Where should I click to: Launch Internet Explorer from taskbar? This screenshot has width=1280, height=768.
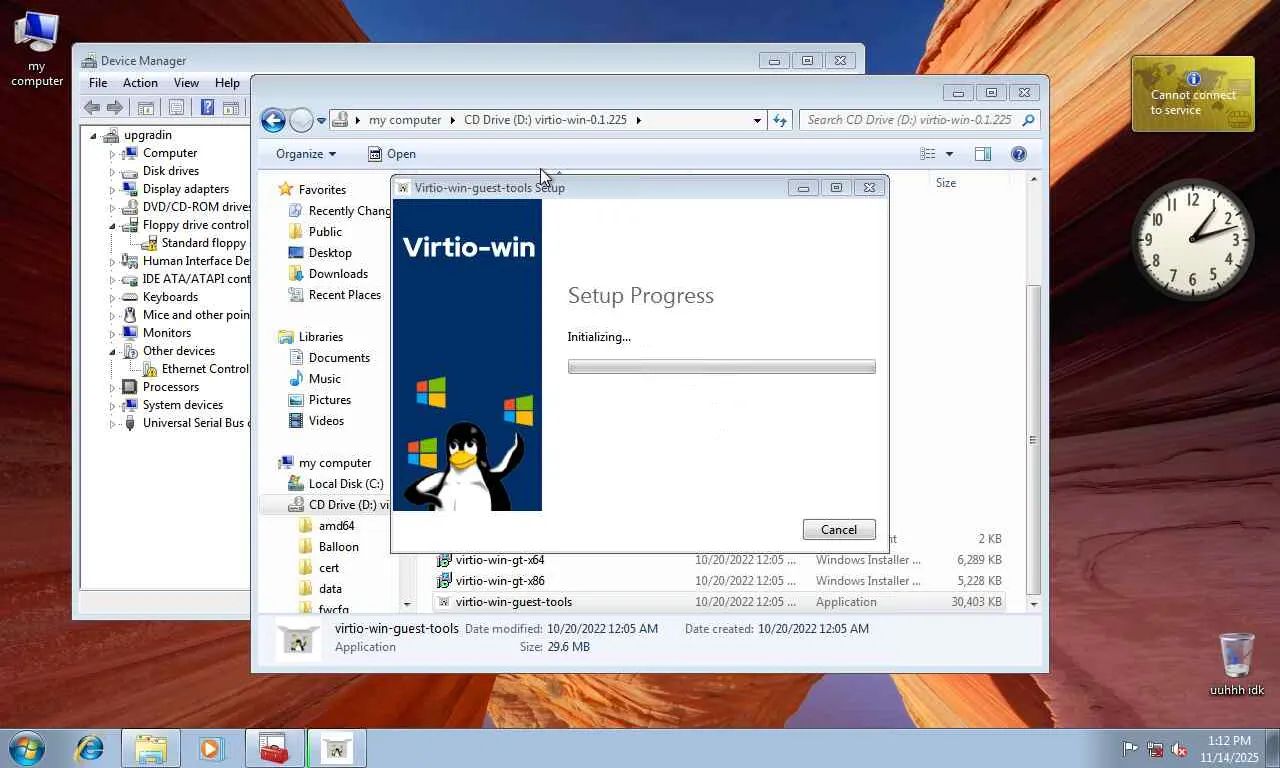point(90,748)
